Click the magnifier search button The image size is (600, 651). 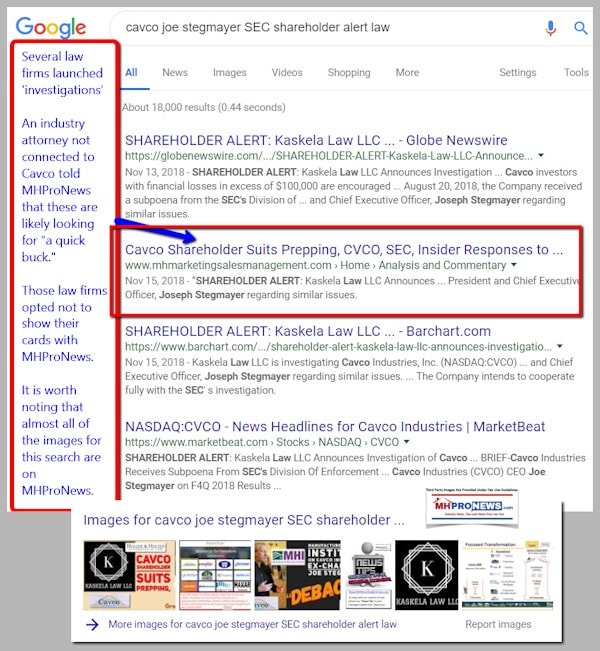pos(580,28)
